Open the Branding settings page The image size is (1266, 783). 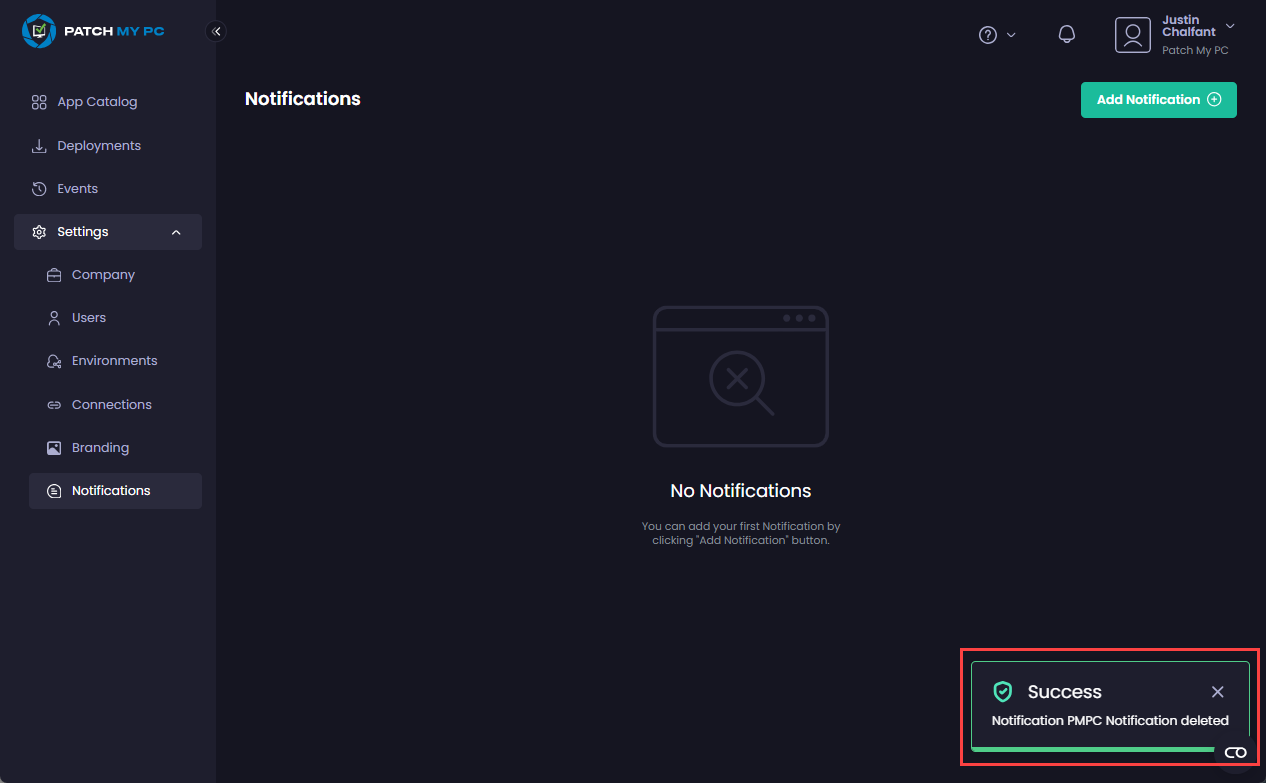[100, 448]
